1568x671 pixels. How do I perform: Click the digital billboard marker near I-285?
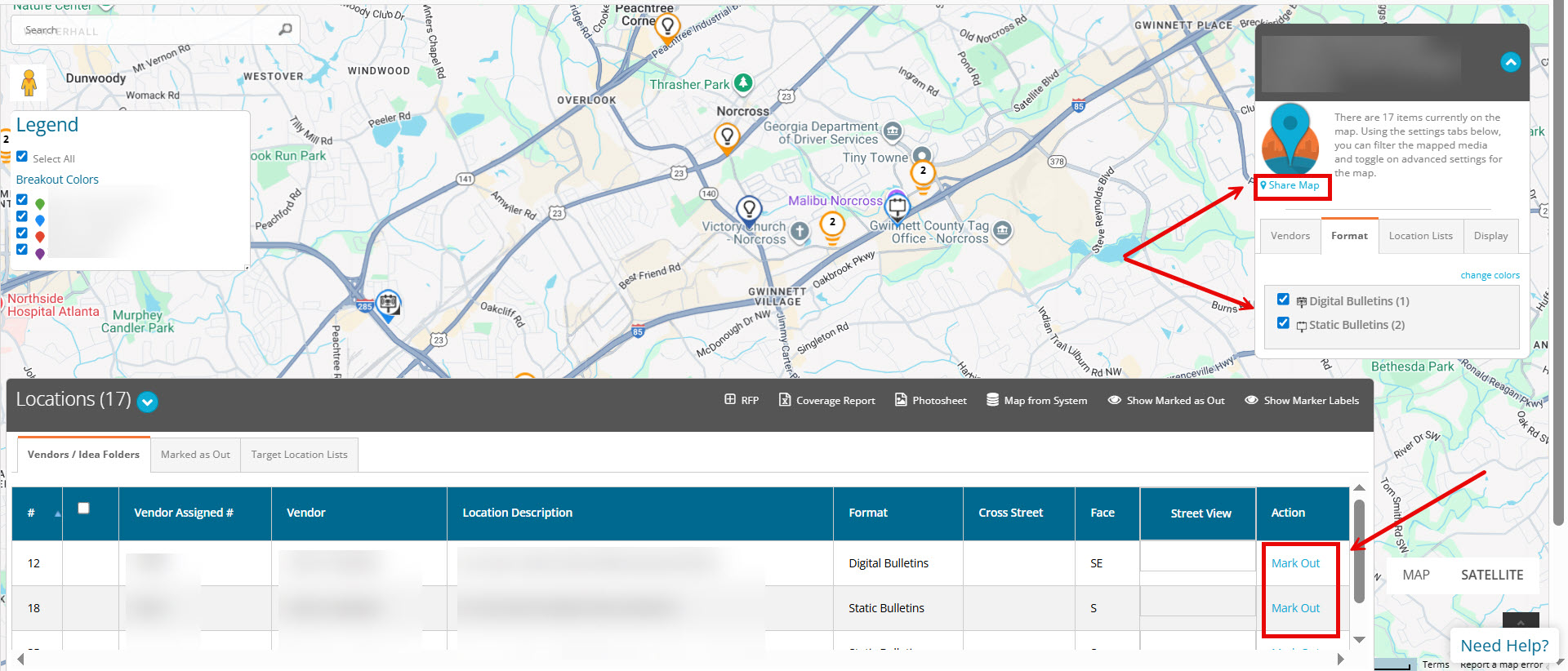[x=389, y=304]
